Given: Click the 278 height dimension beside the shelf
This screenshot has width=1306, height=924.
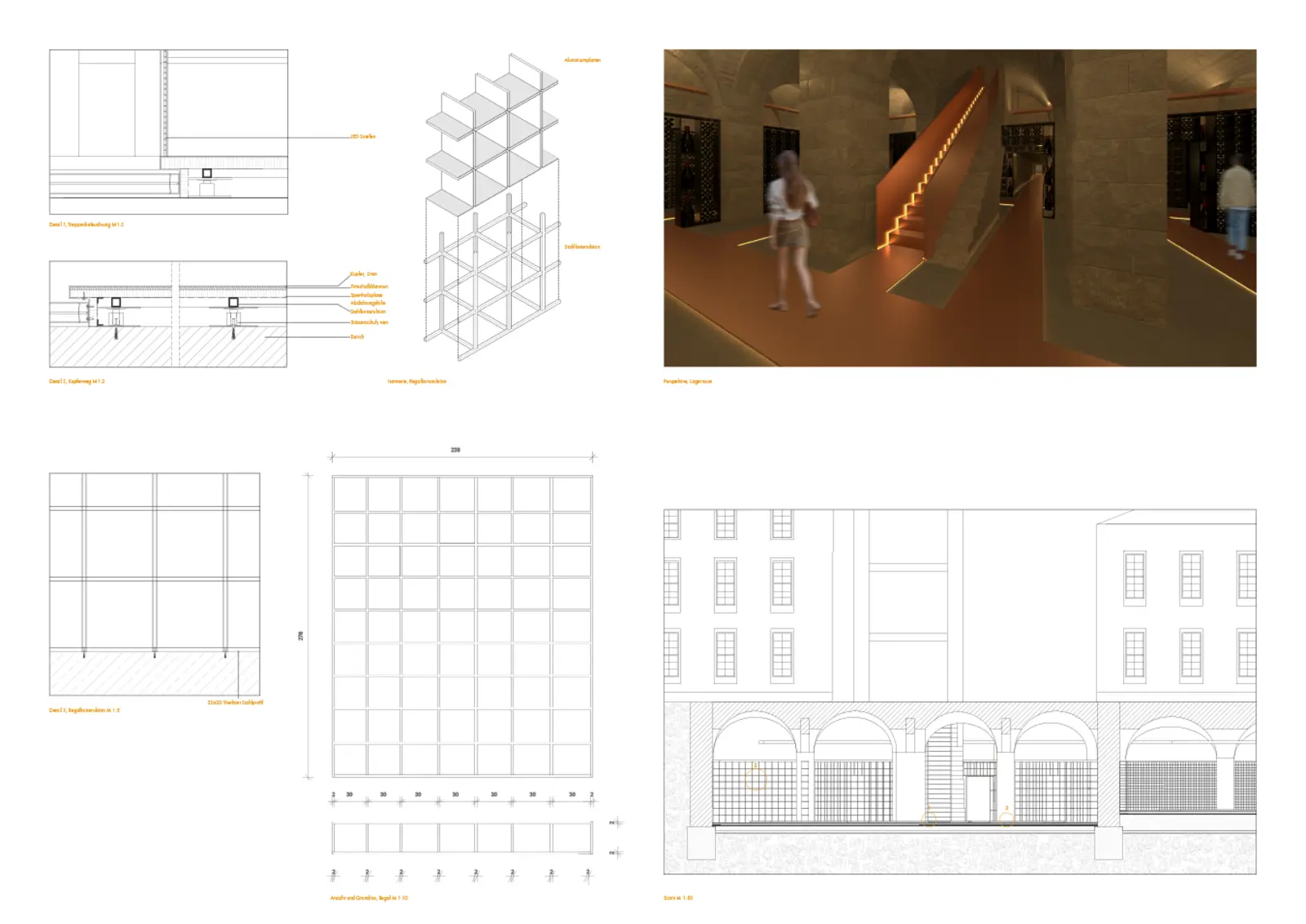Looking at the screenshot, I should [300, 636].
